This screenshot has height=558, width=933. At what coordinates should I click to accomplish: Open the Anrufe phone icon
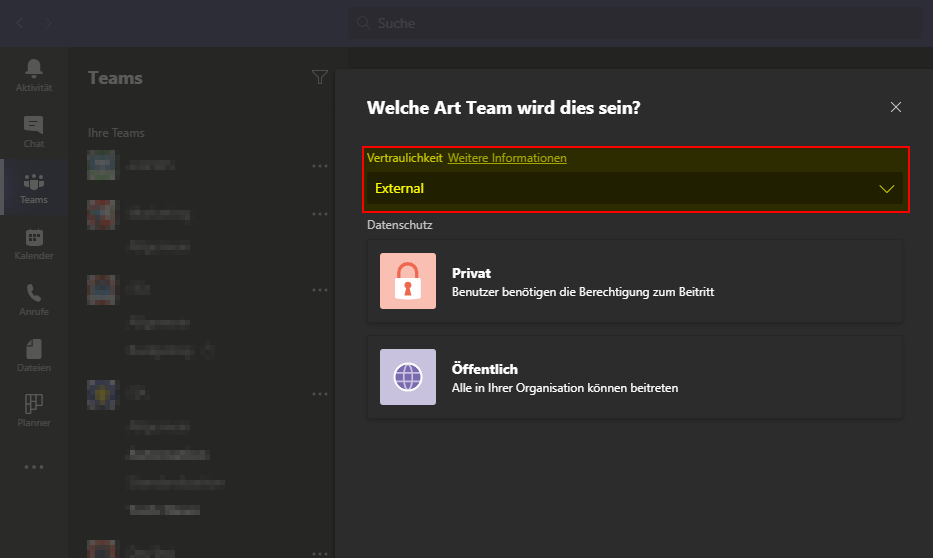coord(34,294)
